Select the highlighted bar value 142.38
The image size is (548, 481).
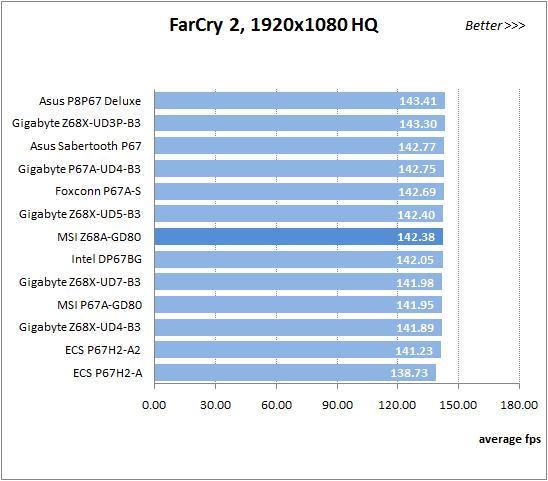tap(416, 237)
